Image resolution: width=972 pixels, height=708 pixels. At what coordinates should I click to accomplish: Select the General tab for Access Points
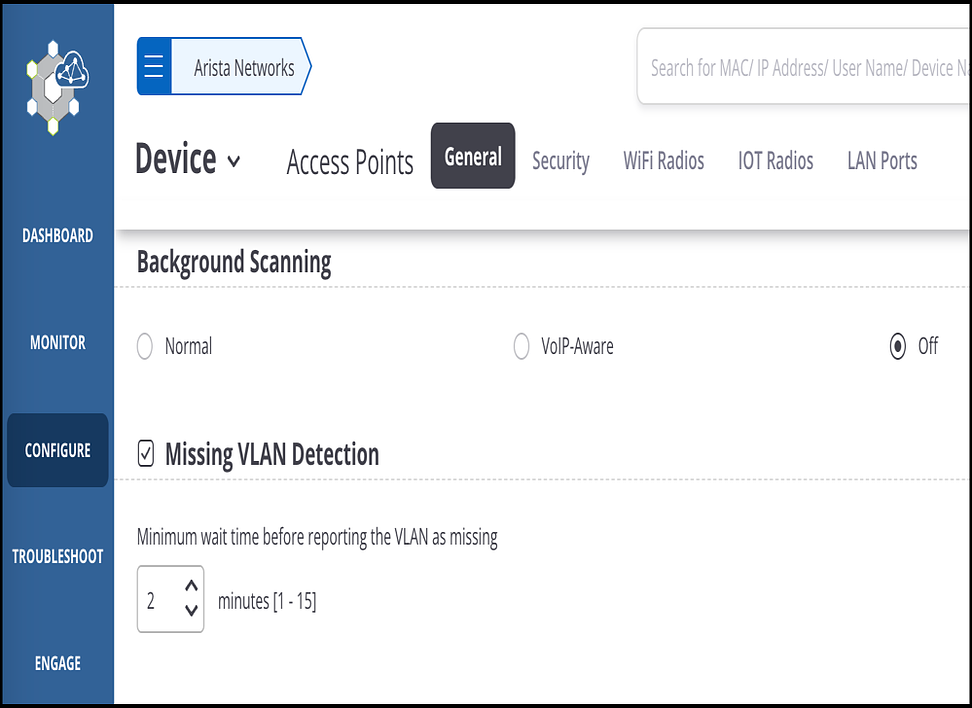point(472,156)
